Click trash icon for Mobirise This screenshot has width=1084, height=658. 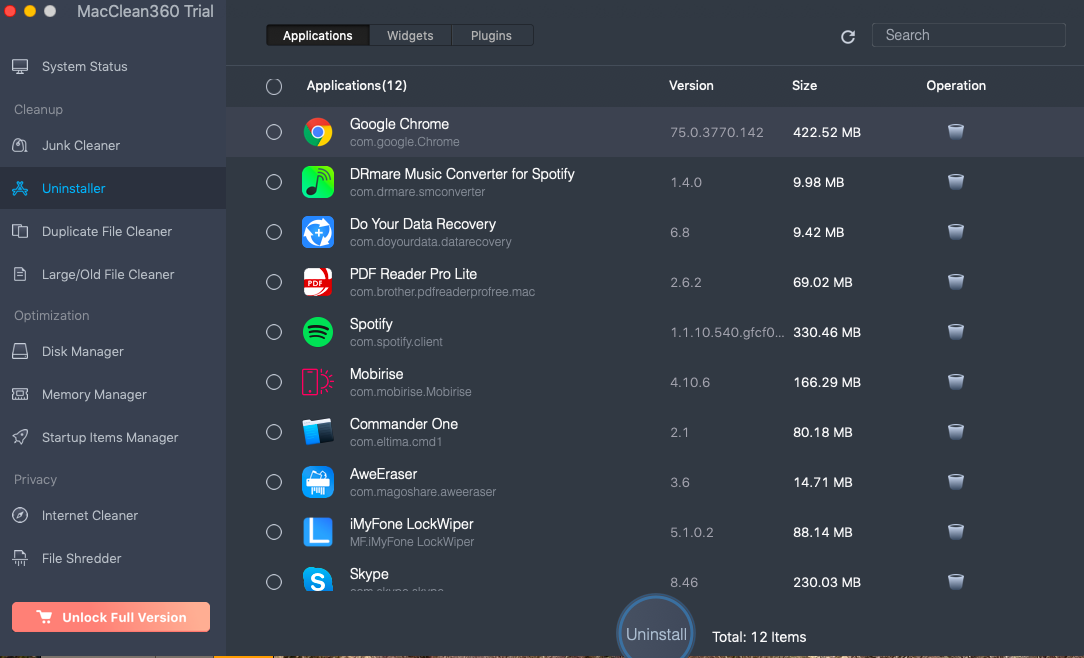coord(955,382)
